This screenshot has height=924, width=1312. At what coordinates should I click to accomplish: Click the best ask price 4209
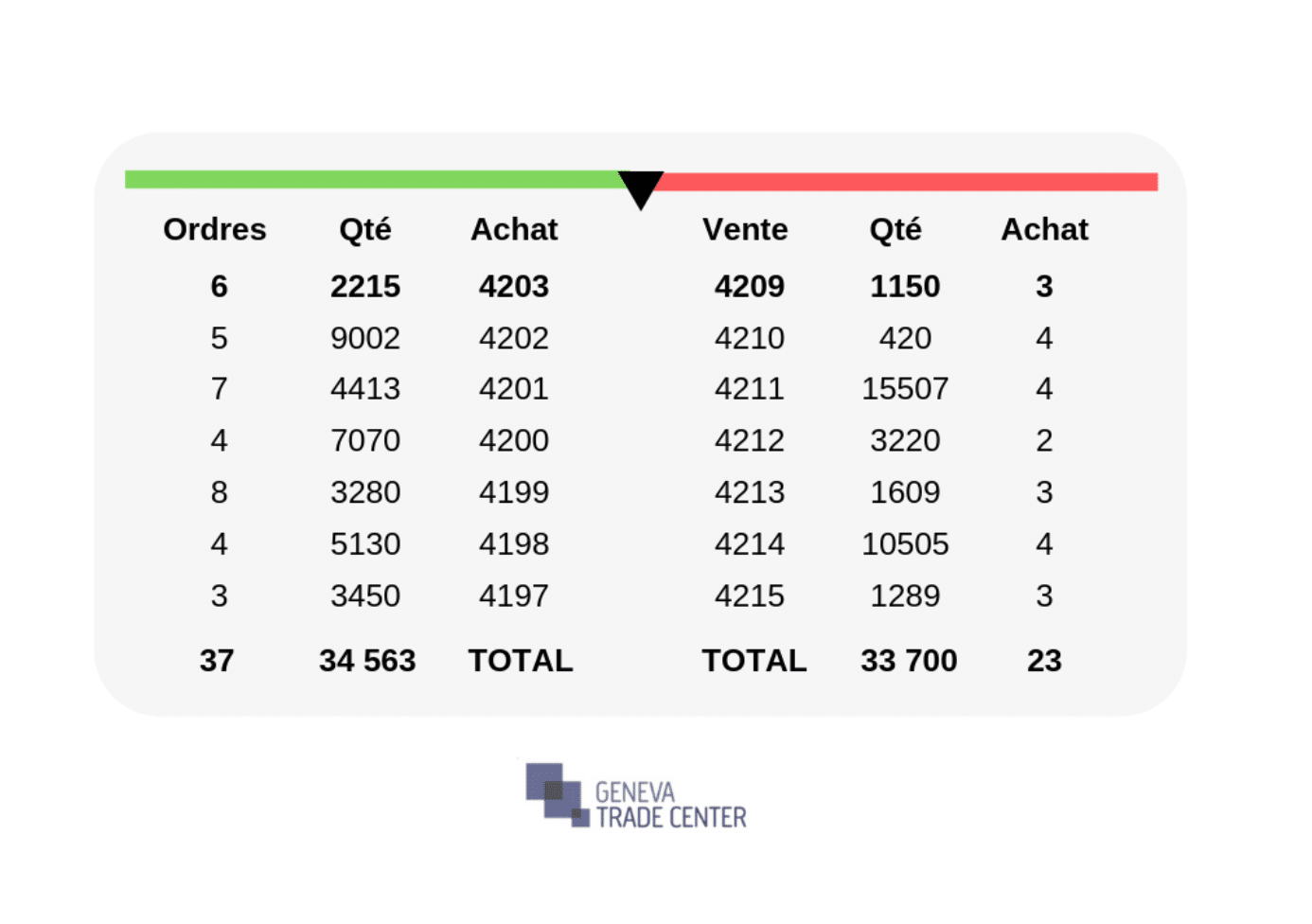click(x=750, y=286)
